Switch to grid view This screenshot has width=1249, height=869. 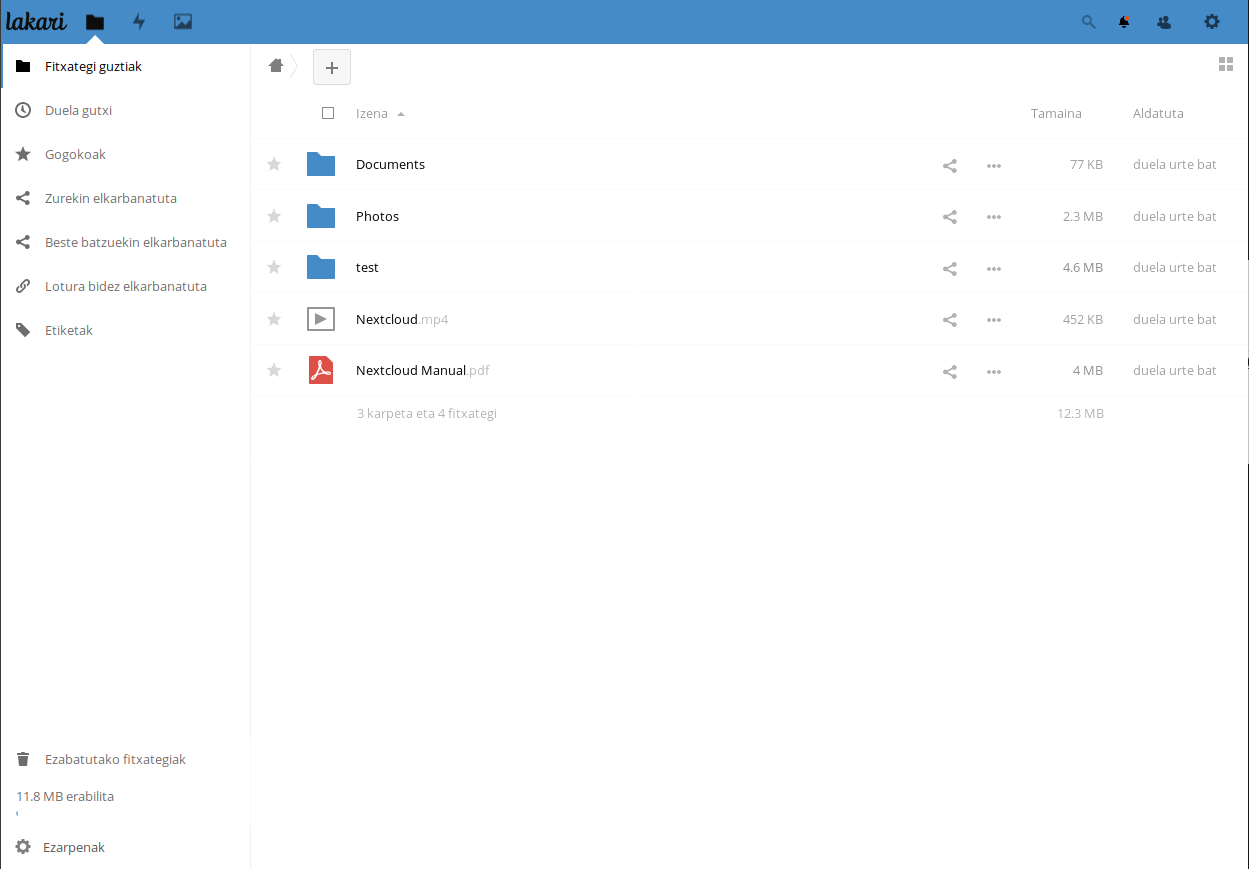point(1226,65)
